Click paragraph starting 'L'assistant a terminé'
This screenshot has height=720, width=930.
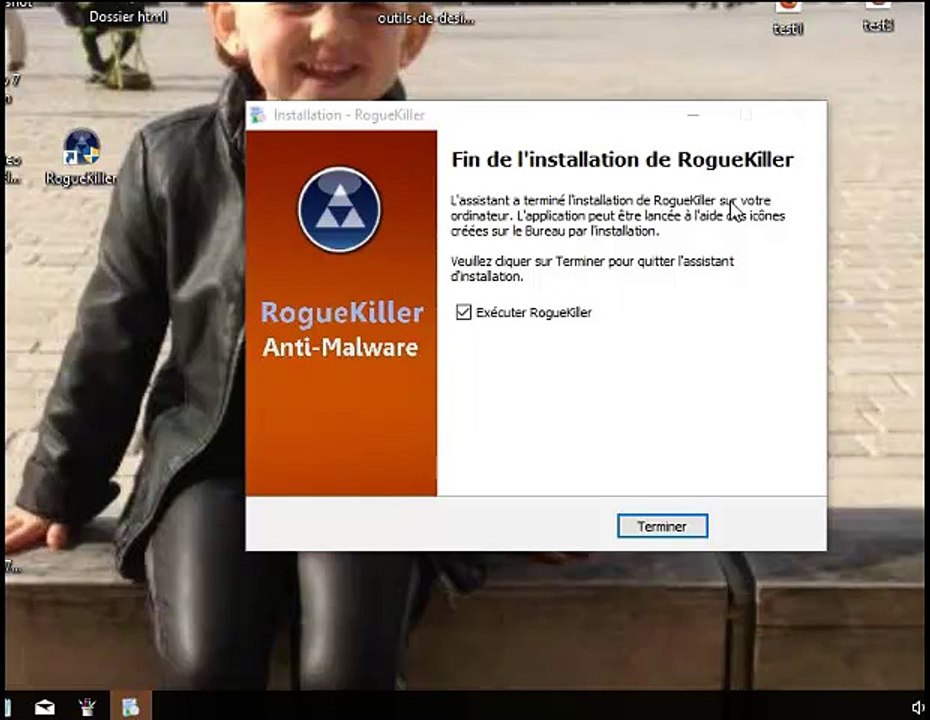[617, 216]
